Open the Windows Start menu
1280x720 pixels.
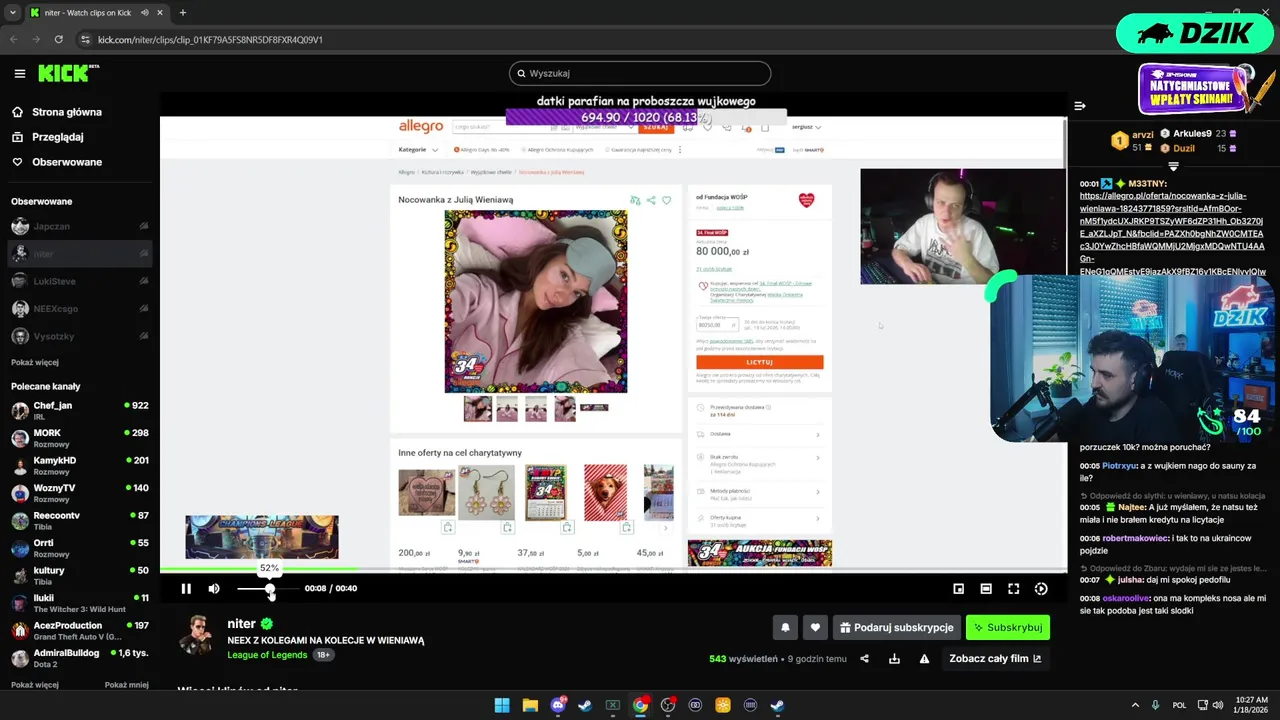pyautogui.click(x=502, y=705)
